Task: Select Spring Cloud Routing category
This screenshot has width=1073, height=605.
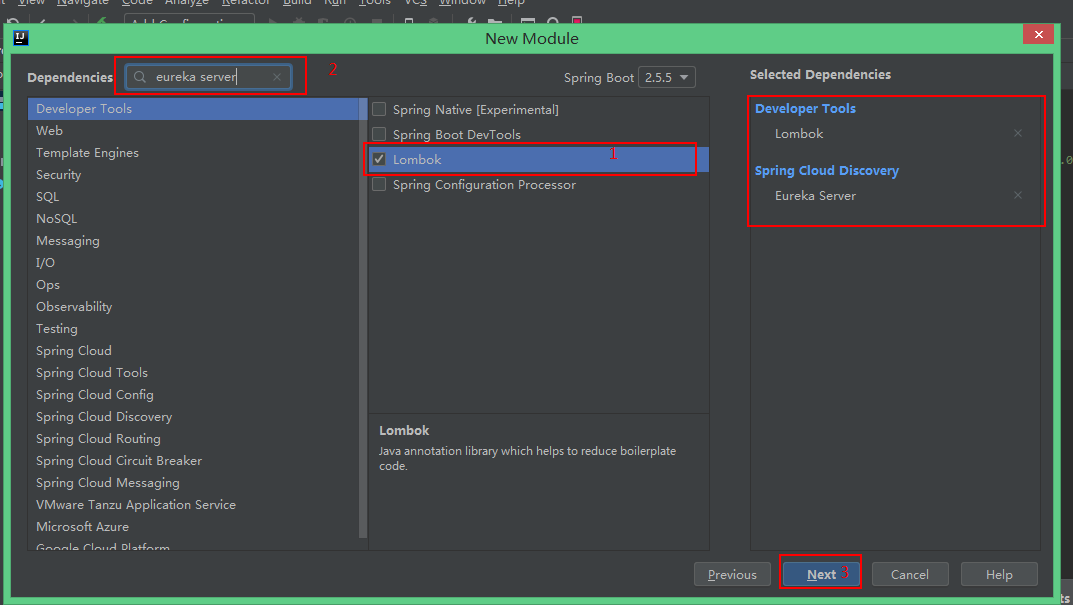Action: click(193, 438)
